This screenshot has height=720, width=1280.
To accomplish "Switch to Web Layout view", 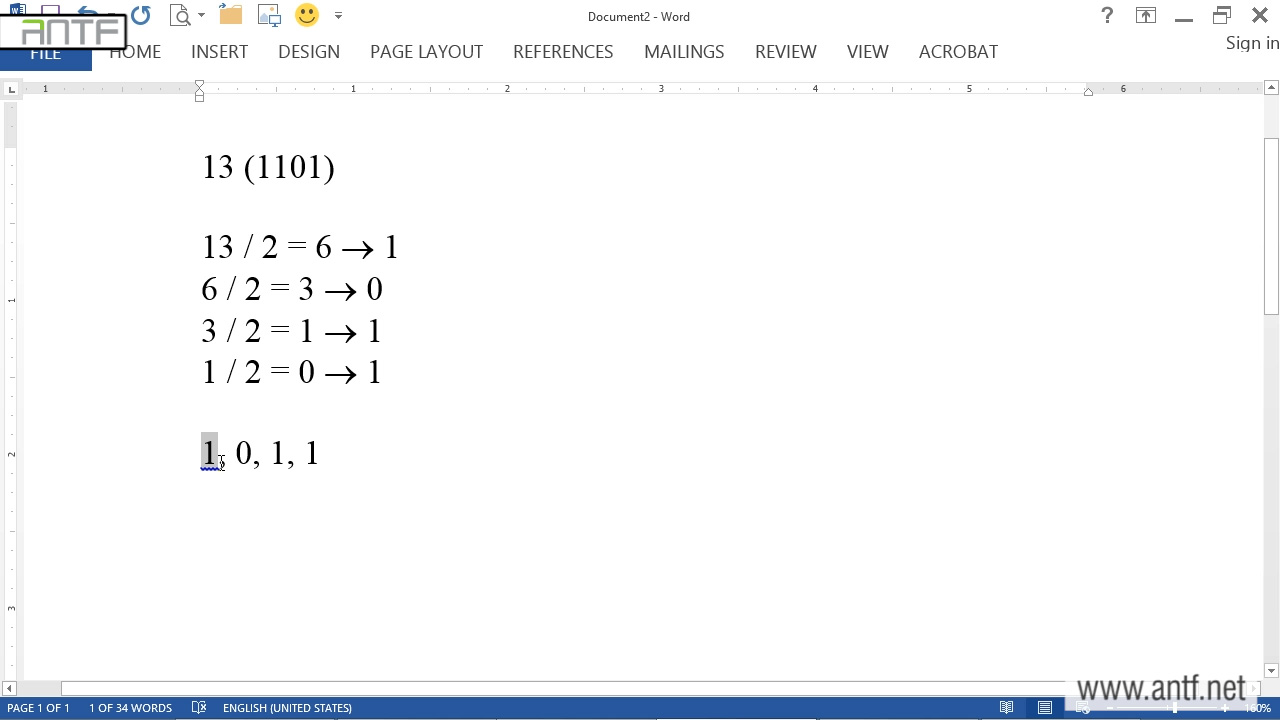I will 1083,708.
